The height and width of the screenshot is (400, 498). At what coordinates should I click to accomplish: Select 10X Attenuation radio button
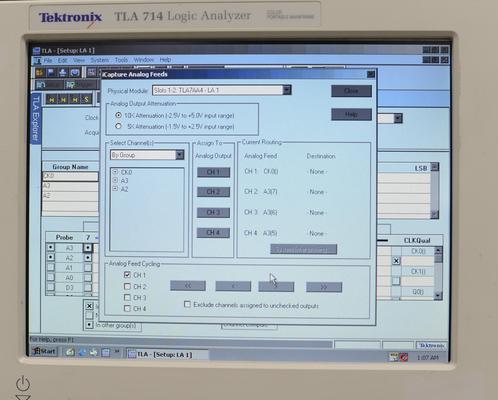(x=118, y=115)
